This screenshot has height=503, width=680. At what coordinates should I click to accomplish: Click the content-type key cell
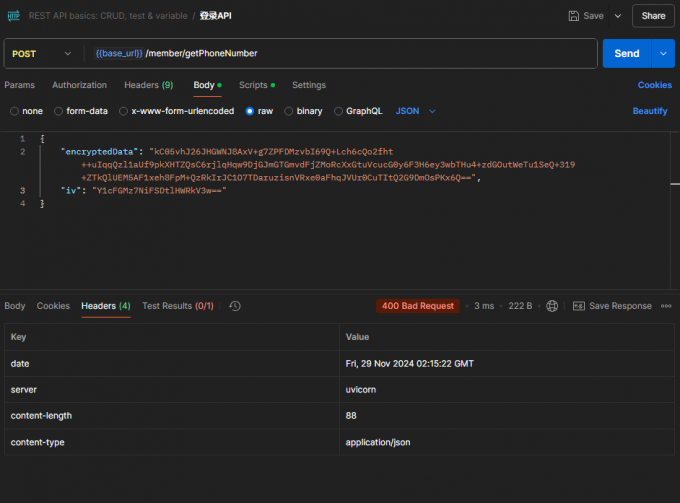pos(172,442)
